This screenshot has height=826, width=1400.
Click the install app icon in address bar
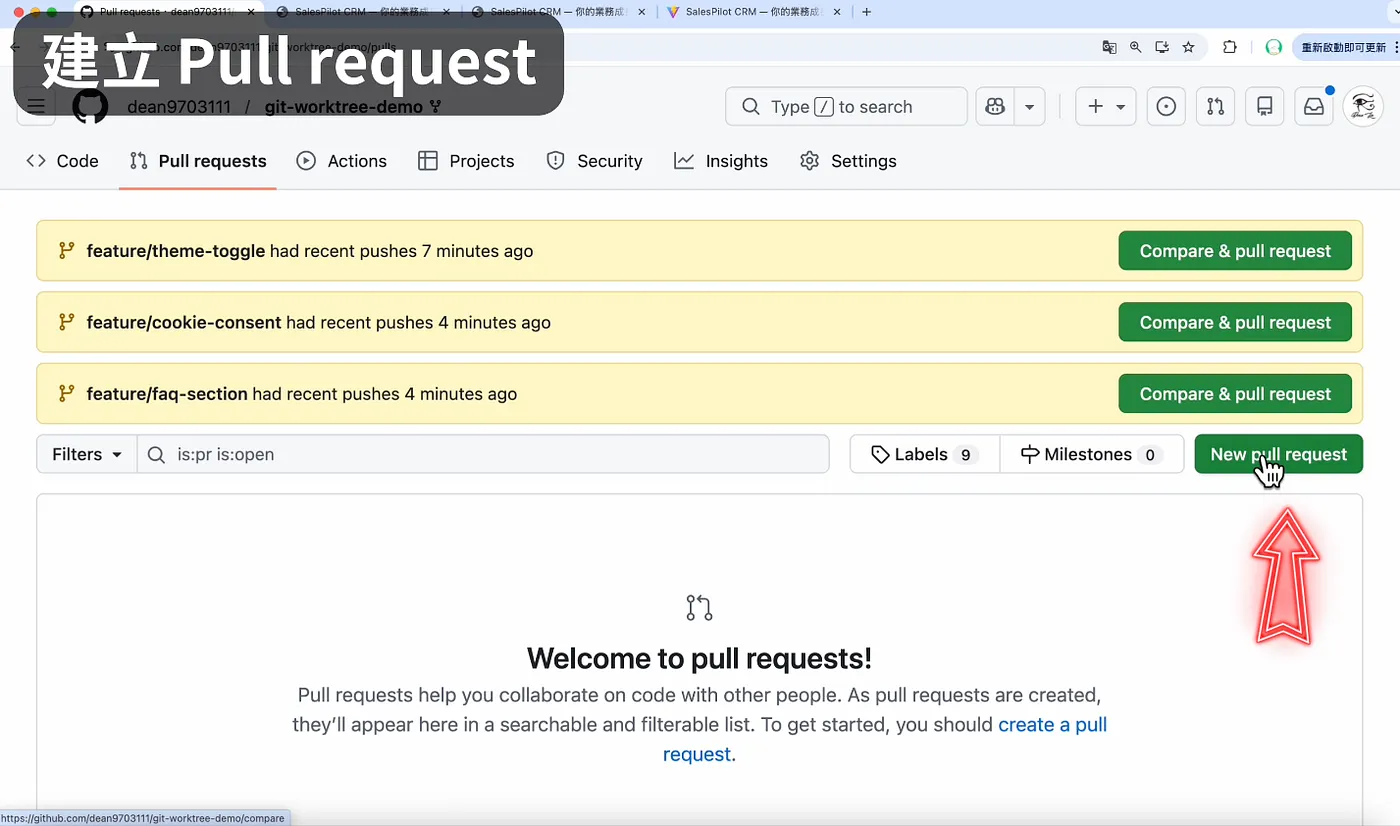(x=1162, y=47)
